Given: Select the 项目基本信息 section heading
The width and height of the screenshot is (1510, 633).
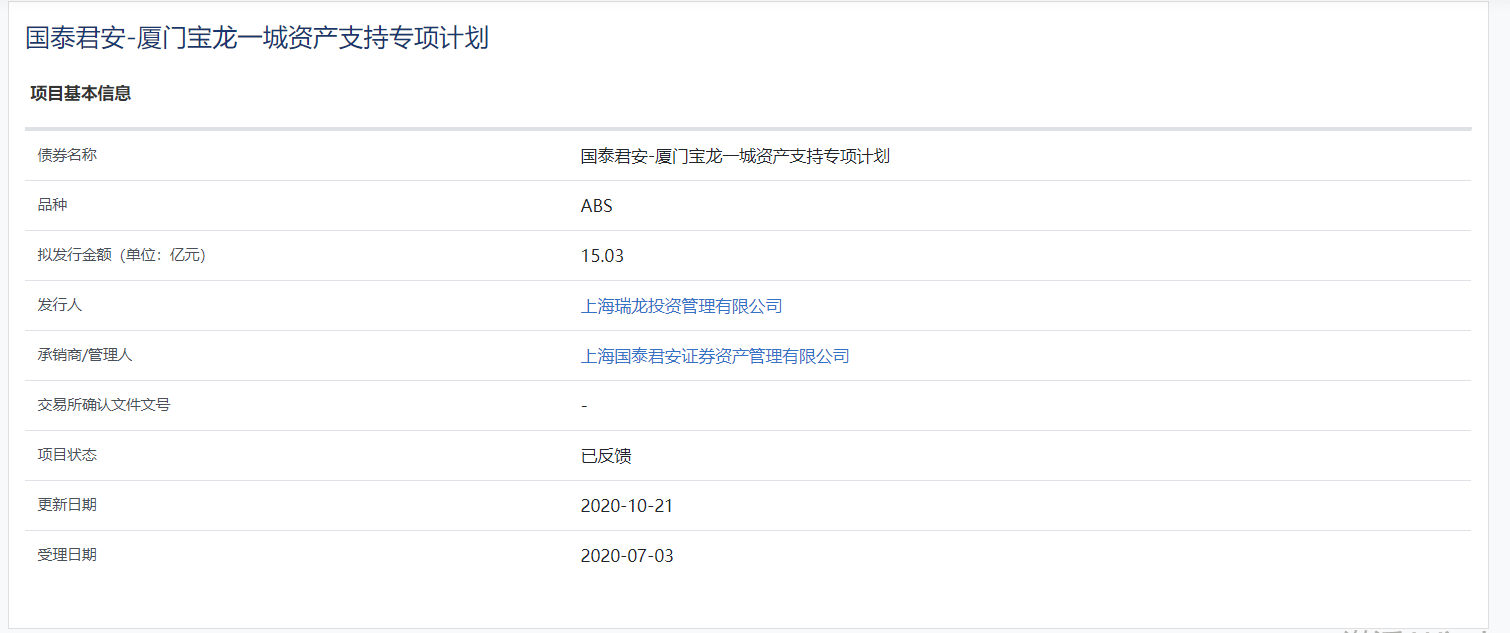Looking at the screenshot, I should [81, 93].
